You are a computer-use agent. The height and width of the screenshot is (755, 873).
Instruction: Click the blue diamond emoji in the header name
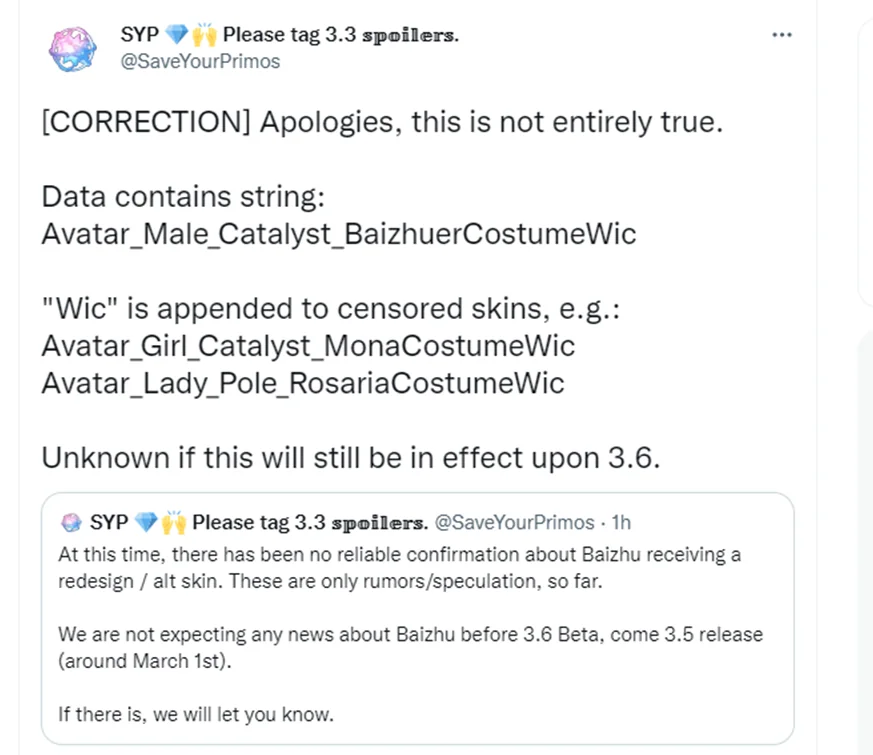(x=177, y=35)
